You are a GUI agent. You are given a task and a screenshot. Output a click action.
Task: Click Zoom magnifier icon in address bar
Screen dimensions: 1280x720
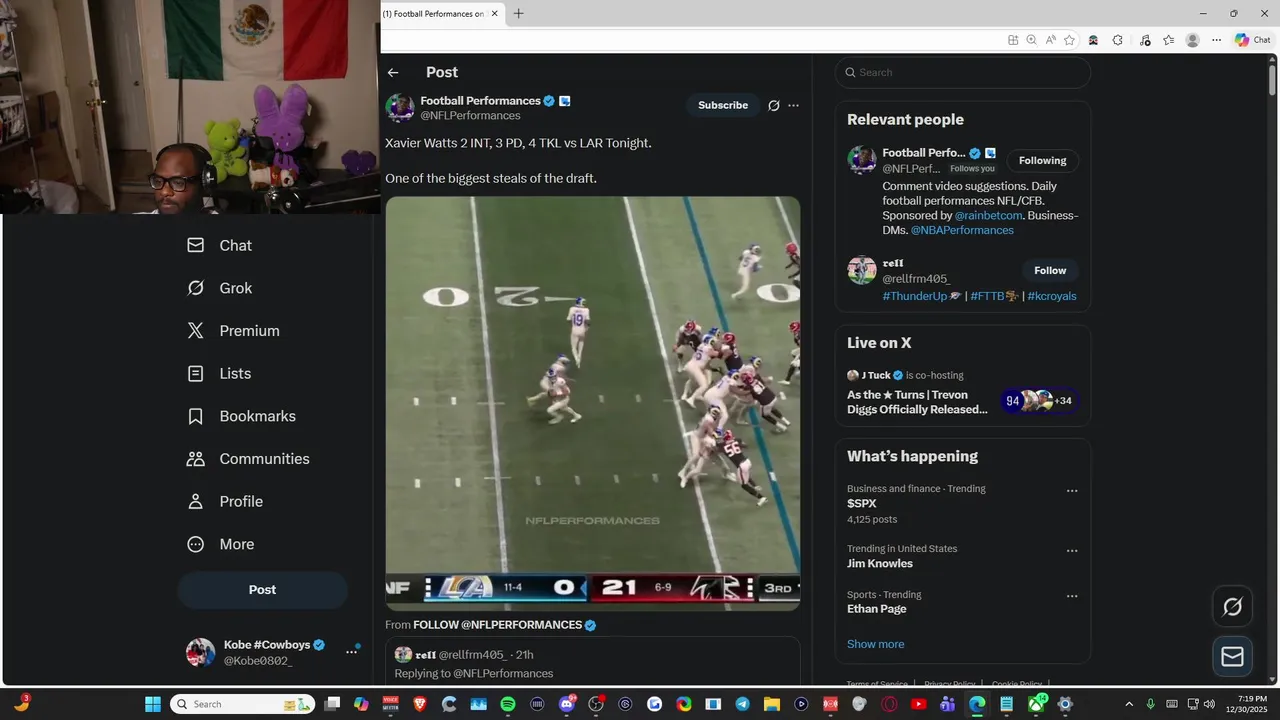tap(1031, 40)
